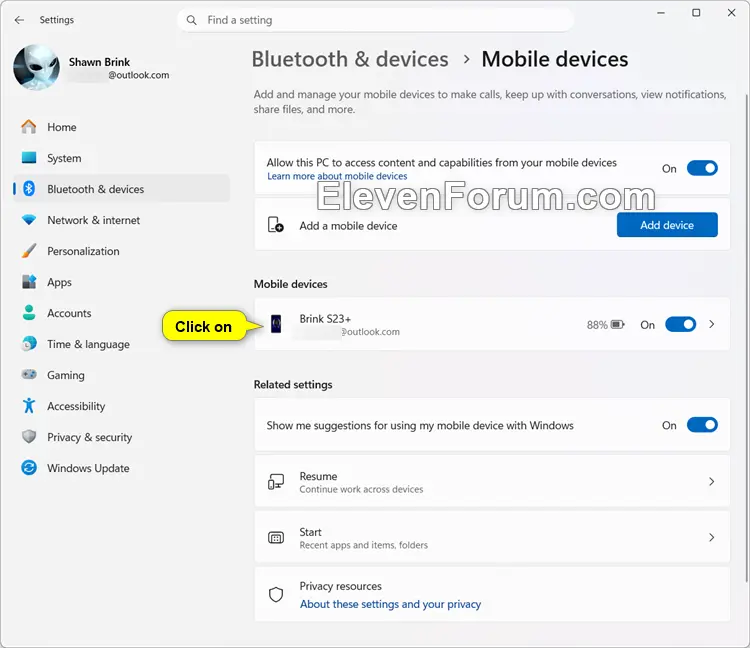
Task: Click the Gaming controller icon
Action: 29,374
